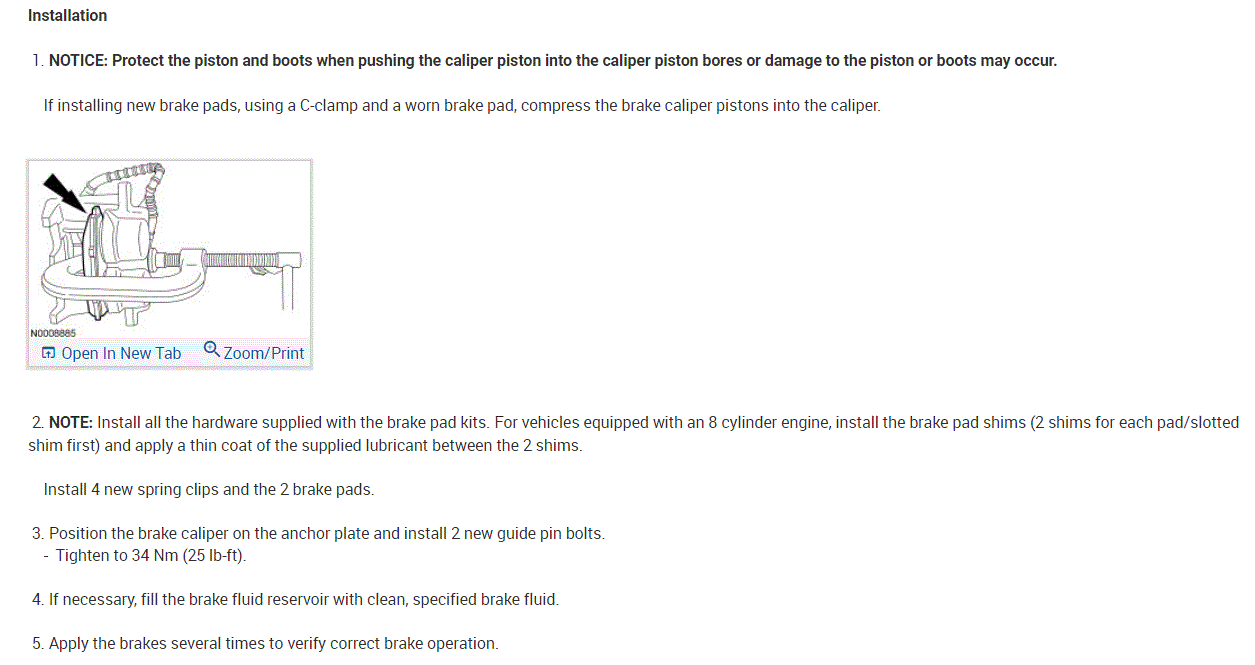Click the N0008885 image ID label
The image size is (1255, 665).
(x=53, y=332)
